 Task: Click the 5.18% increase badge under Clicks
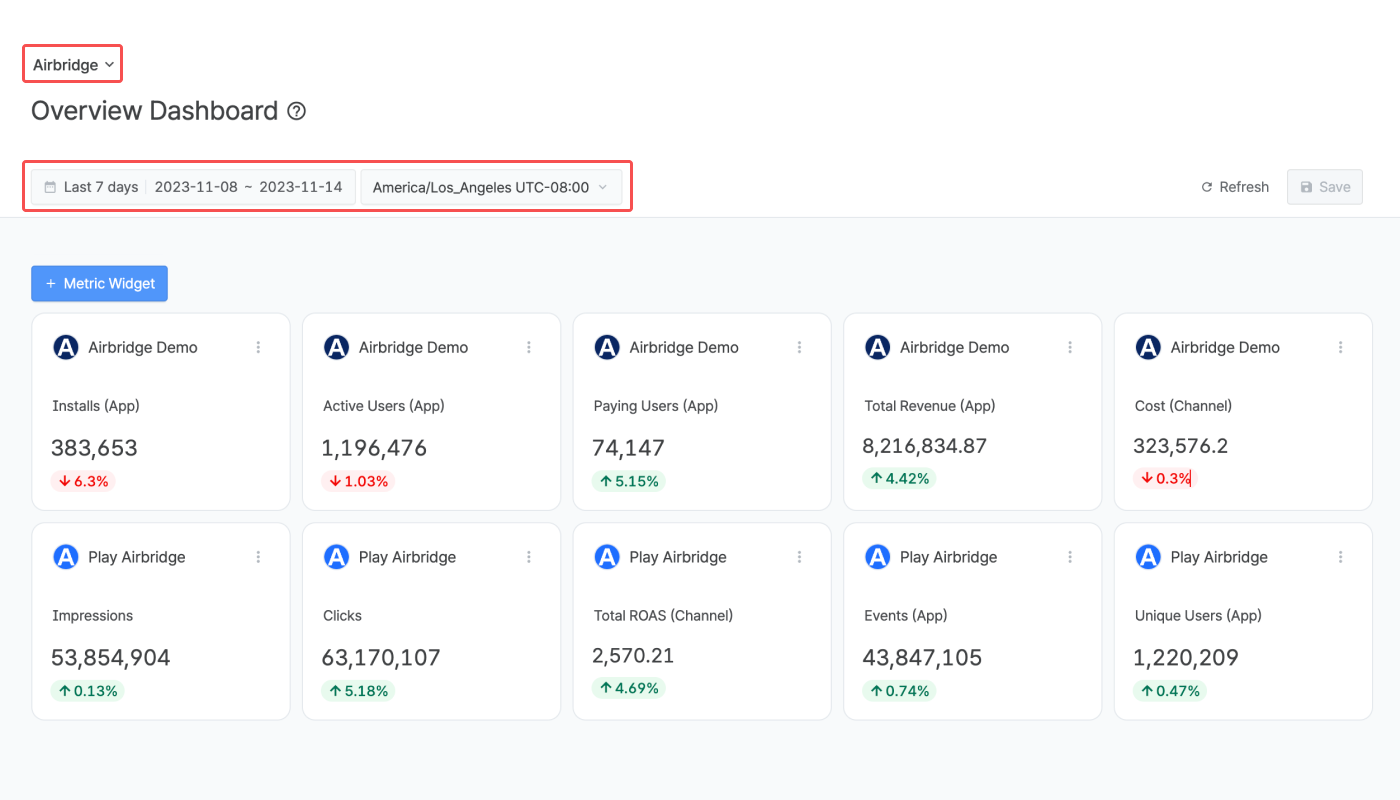pos(355,691)
